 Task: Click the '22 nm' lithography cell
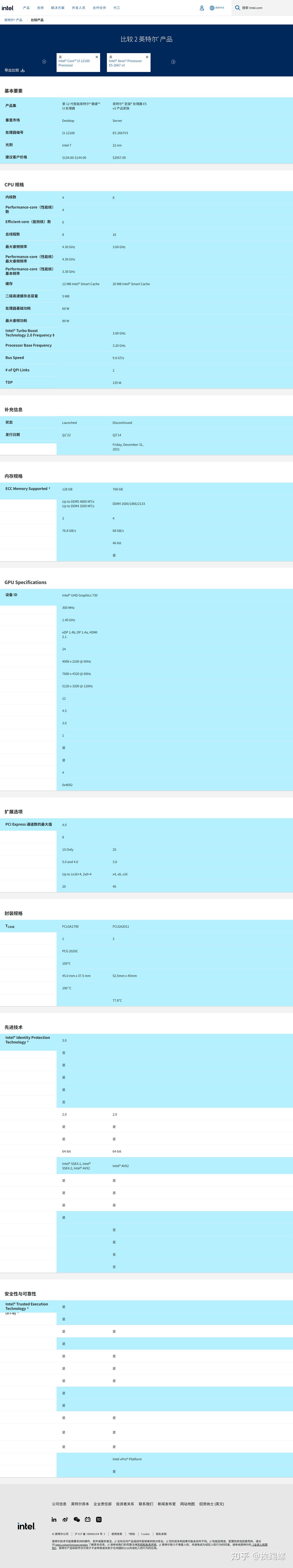tap(117, 146)
